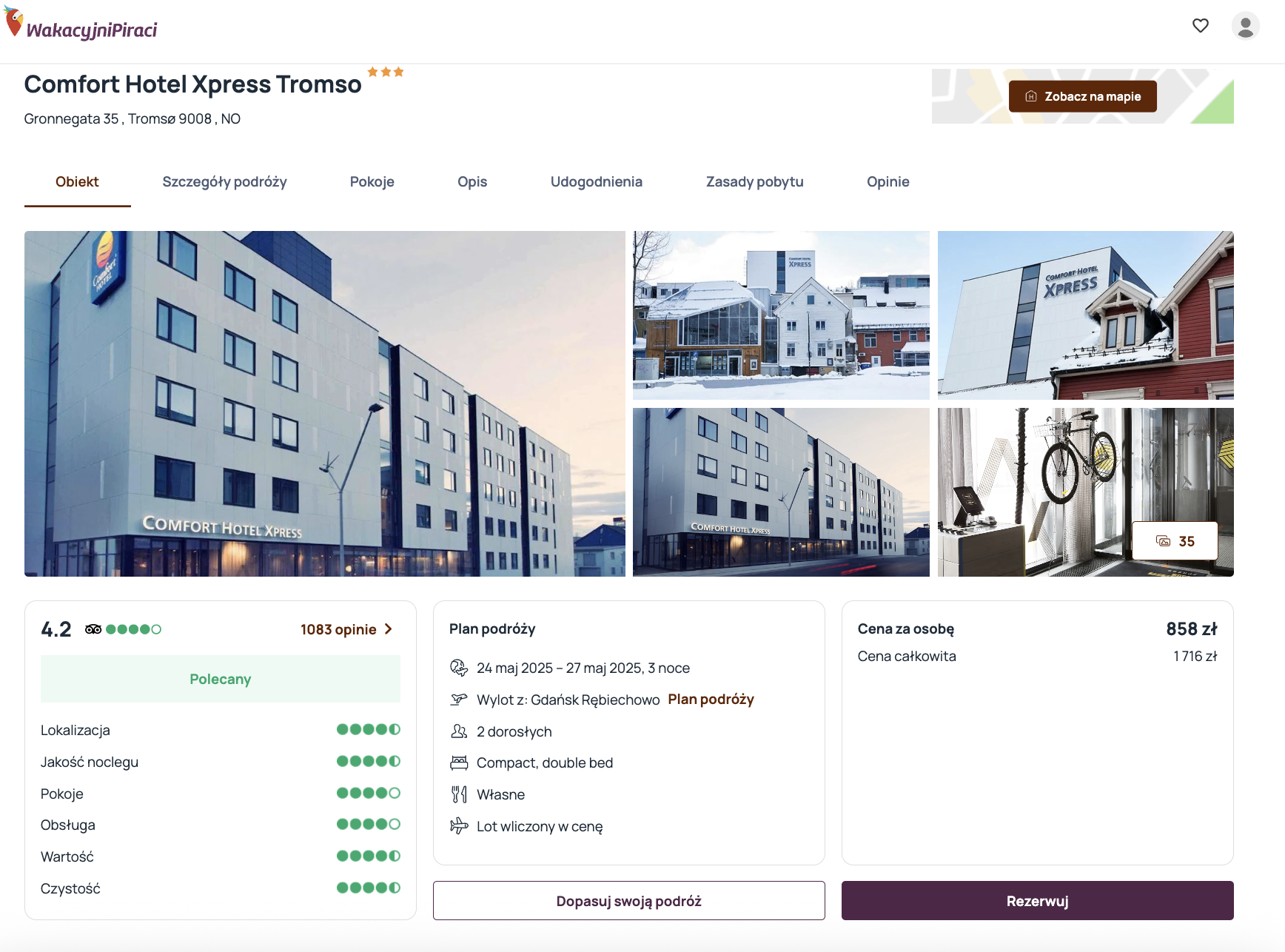Open the lobby bicycle photo

pyautogui.click(x=1085, y=492)
